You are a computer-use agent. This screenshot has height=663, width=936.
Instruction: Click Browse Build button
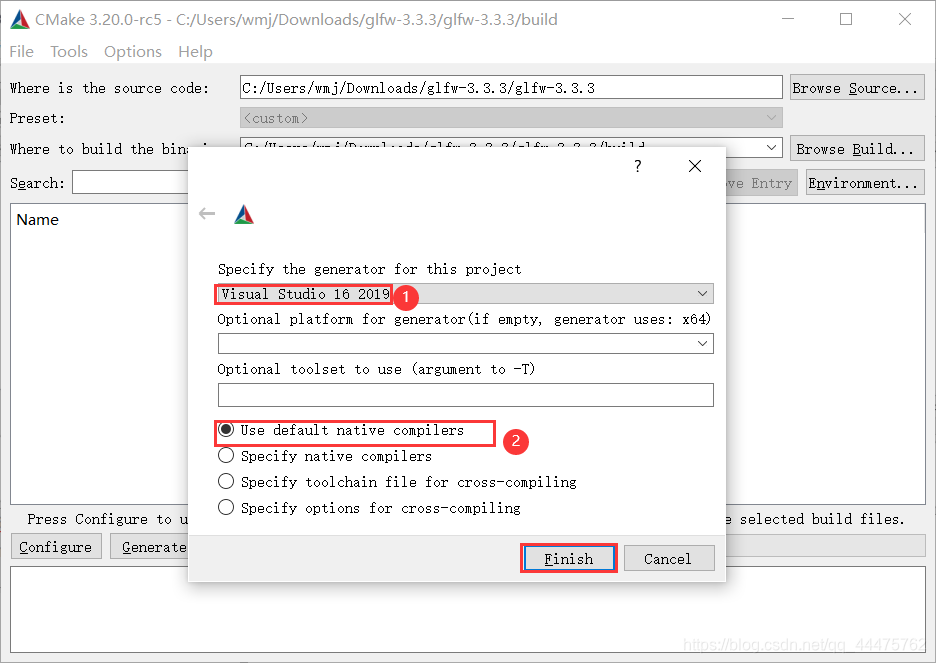[857, 149]
